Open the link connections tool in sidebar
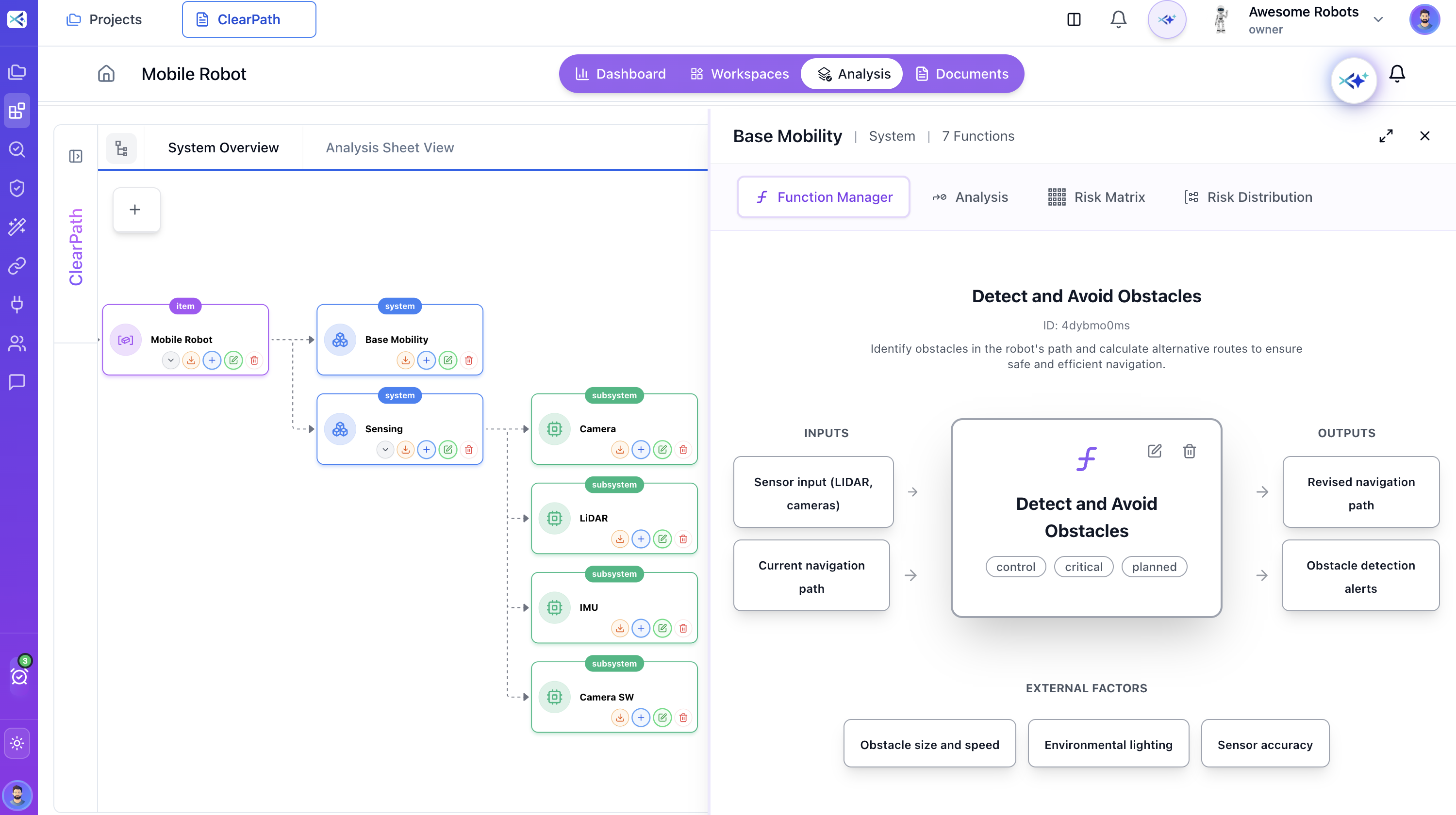 (x=17, y=265)
